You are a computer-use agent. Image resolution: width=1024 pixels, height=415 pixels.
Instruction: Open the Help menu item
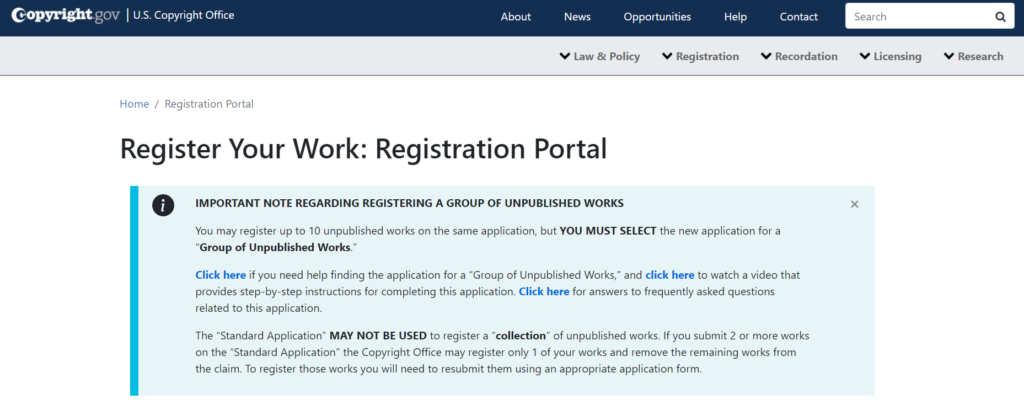coord(735,17)
